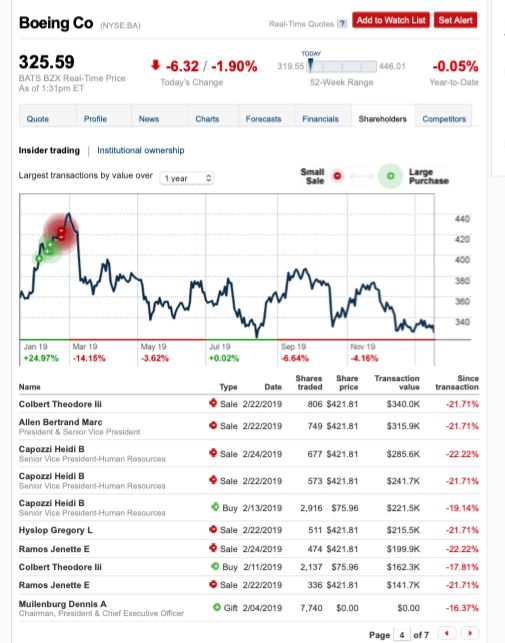Viewport: 505px width, 643px height.
Task: Click the Real-Time Quotes help icon
Action: pyautogui.click(x=342, y=24)
